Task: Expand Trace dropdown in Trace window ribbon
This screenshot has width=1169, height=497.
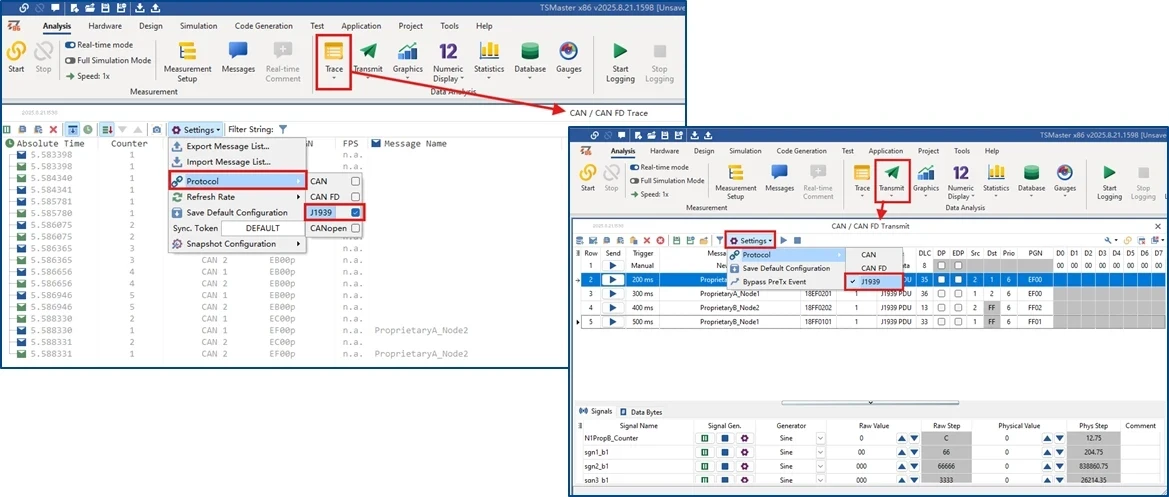Action: tap(334, 77)
